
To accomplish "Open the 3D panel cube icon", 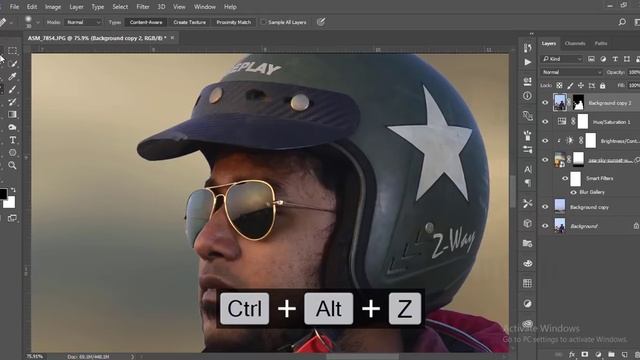I will pyautogui.click(x=527, y=223).
